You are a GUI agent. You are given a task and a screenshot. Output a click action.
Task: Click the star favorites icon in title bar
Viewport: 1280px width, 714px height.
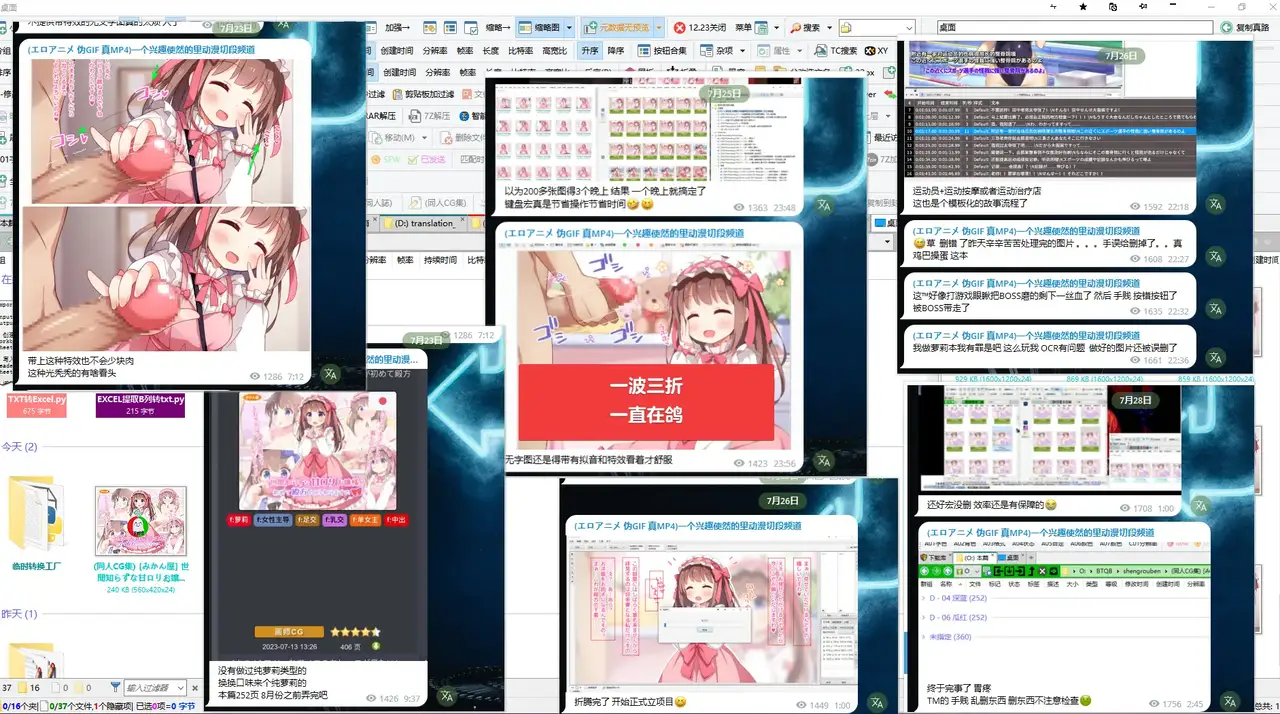click(1083, 7)
